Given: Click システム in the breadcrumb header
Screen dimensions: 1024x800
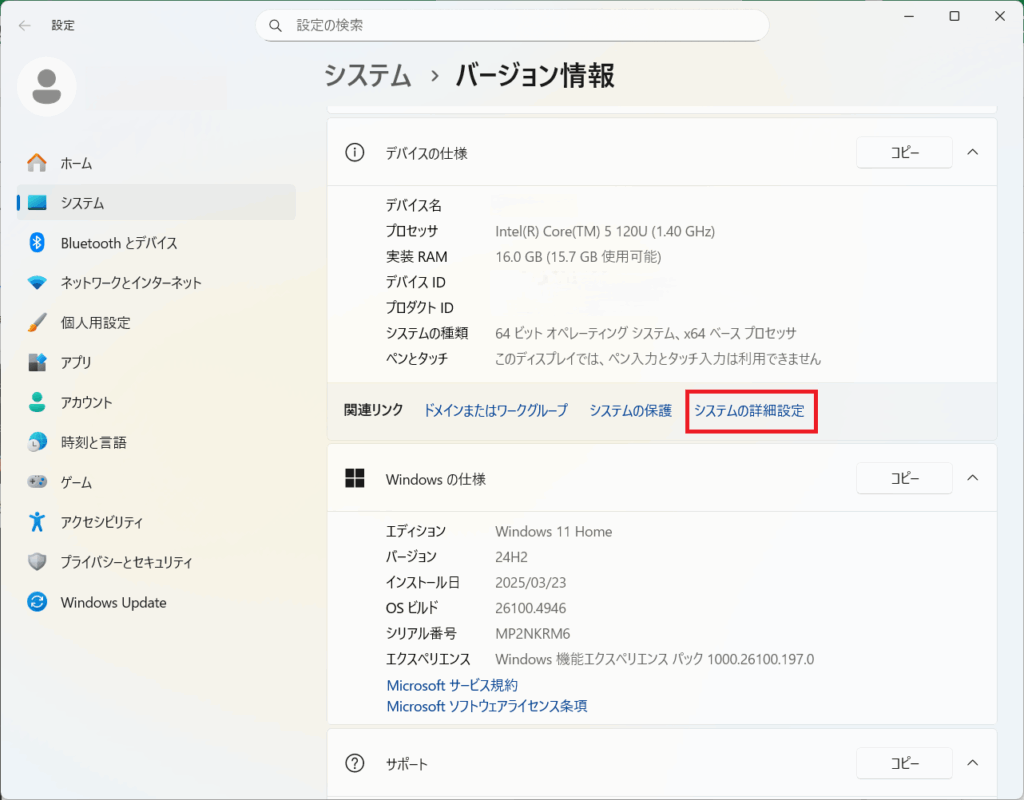Looking at the screenshot, I should [x=367, y=75].
